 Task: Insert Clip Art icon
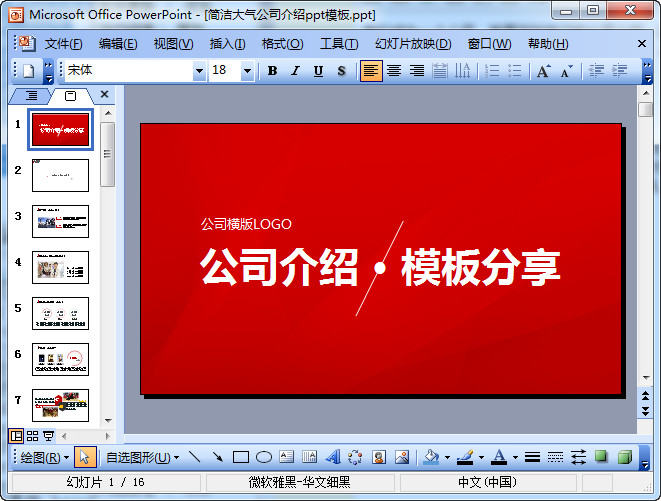pos(379,457)
